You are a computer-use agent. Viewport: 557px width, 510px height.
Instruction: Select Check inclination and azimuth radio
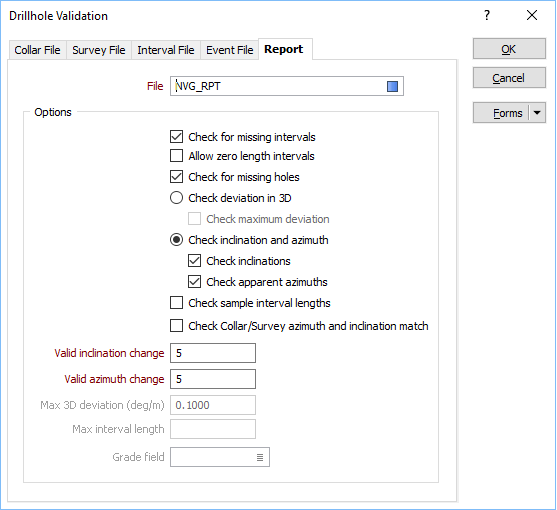point(177,240)
